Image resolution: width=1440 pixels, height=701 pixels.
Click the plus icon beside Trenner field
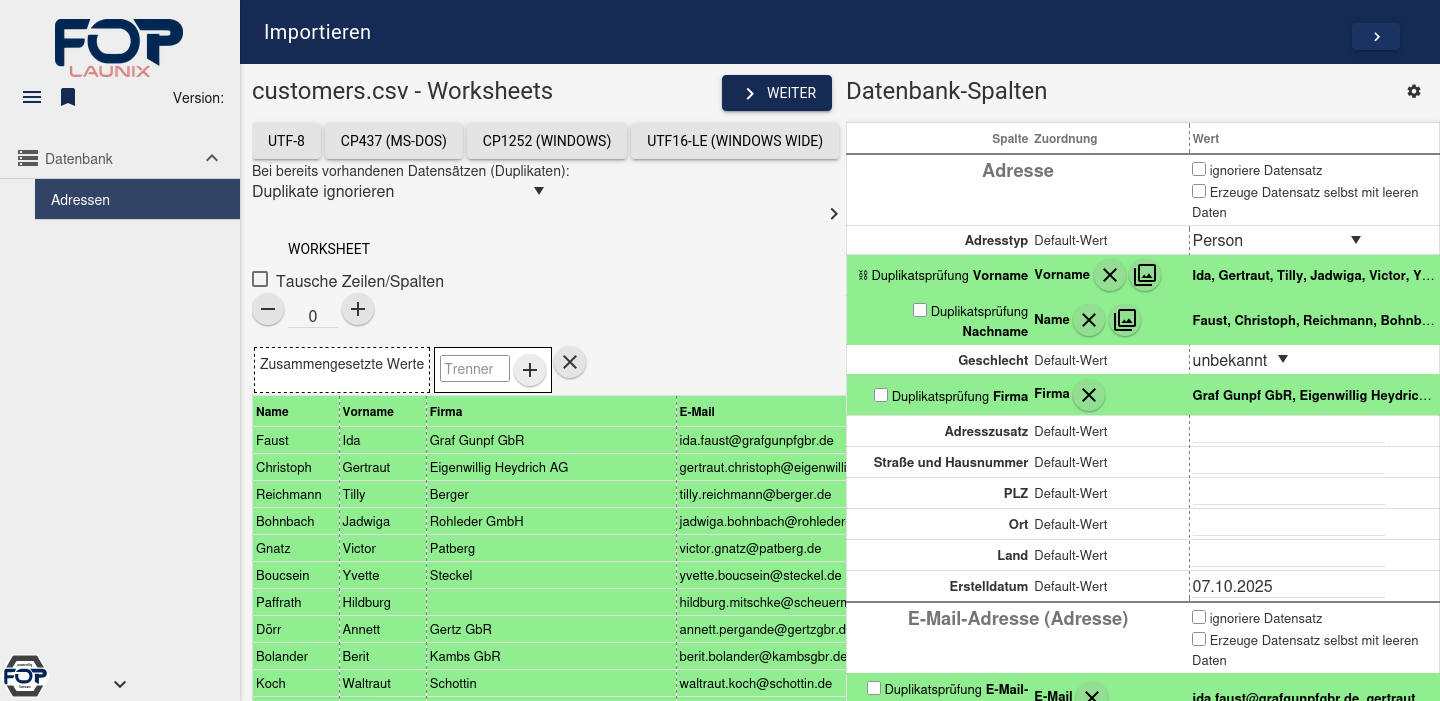click(x=530, y=370)
